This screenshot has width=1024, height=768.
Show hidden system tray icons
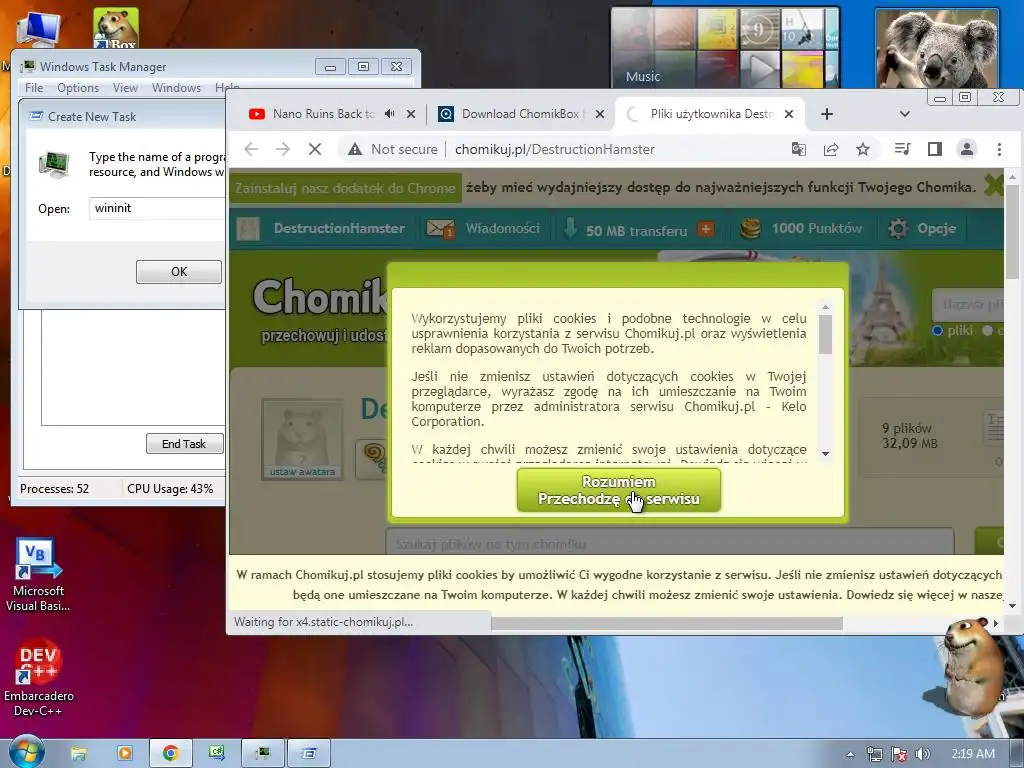click(x=850, y=754)
